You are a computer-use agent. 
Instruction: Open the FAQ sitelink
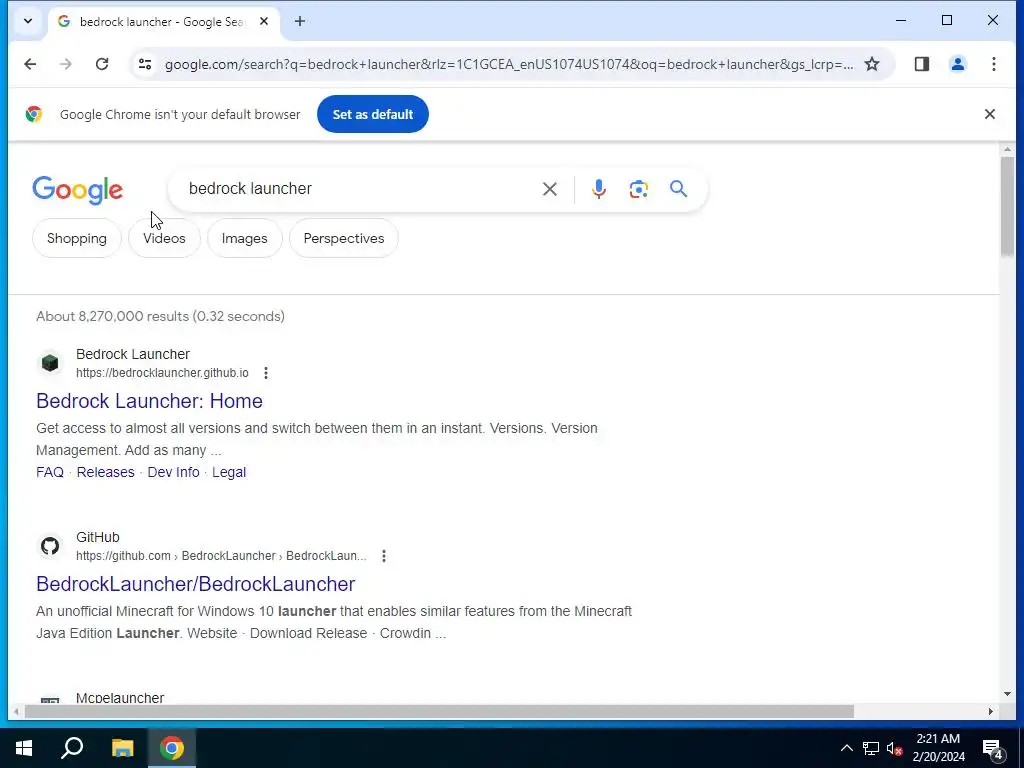(50, 472)
